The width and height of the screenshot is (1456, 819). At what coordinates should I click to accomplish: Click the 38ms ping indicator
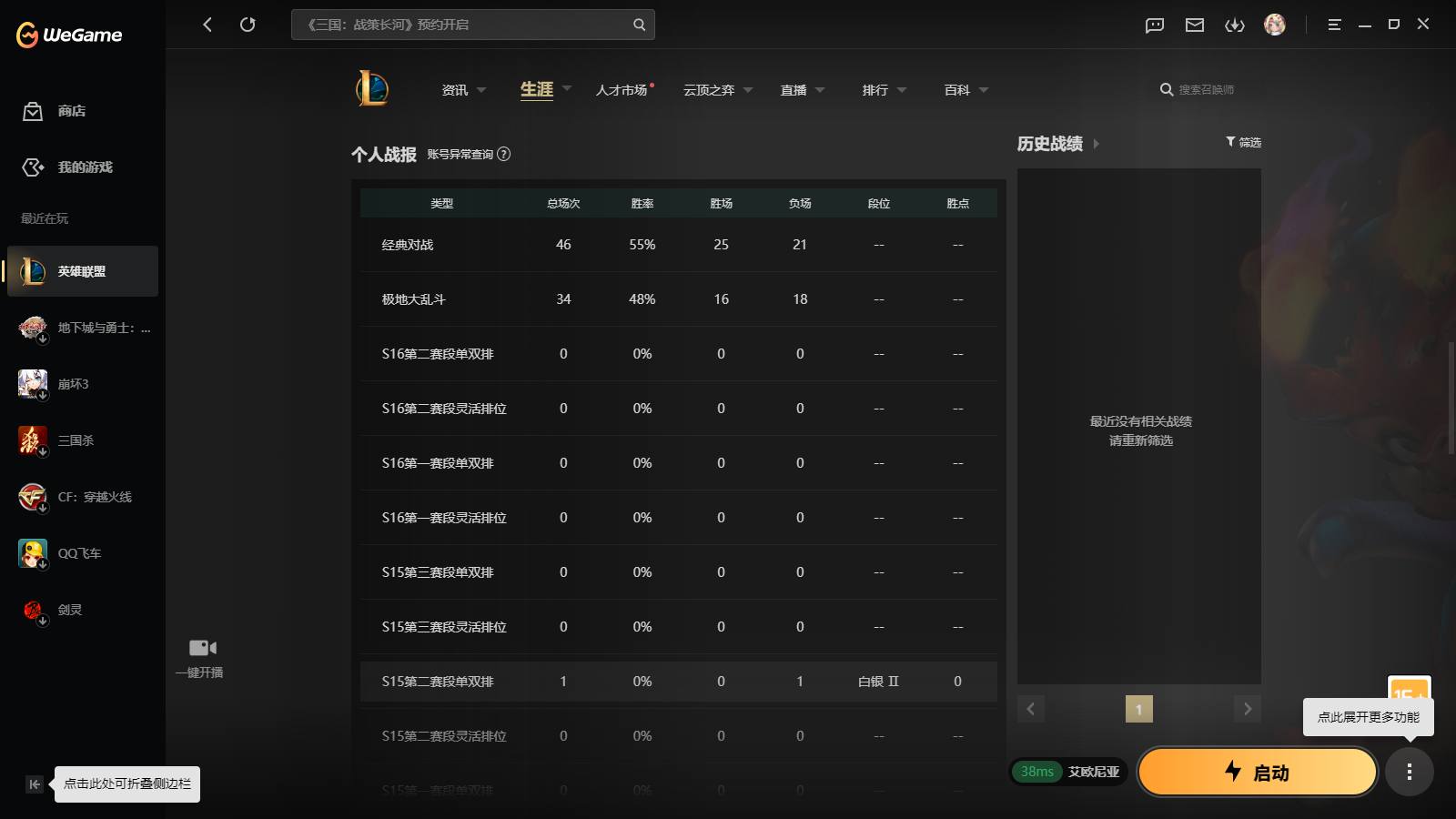click(1037, 772)
